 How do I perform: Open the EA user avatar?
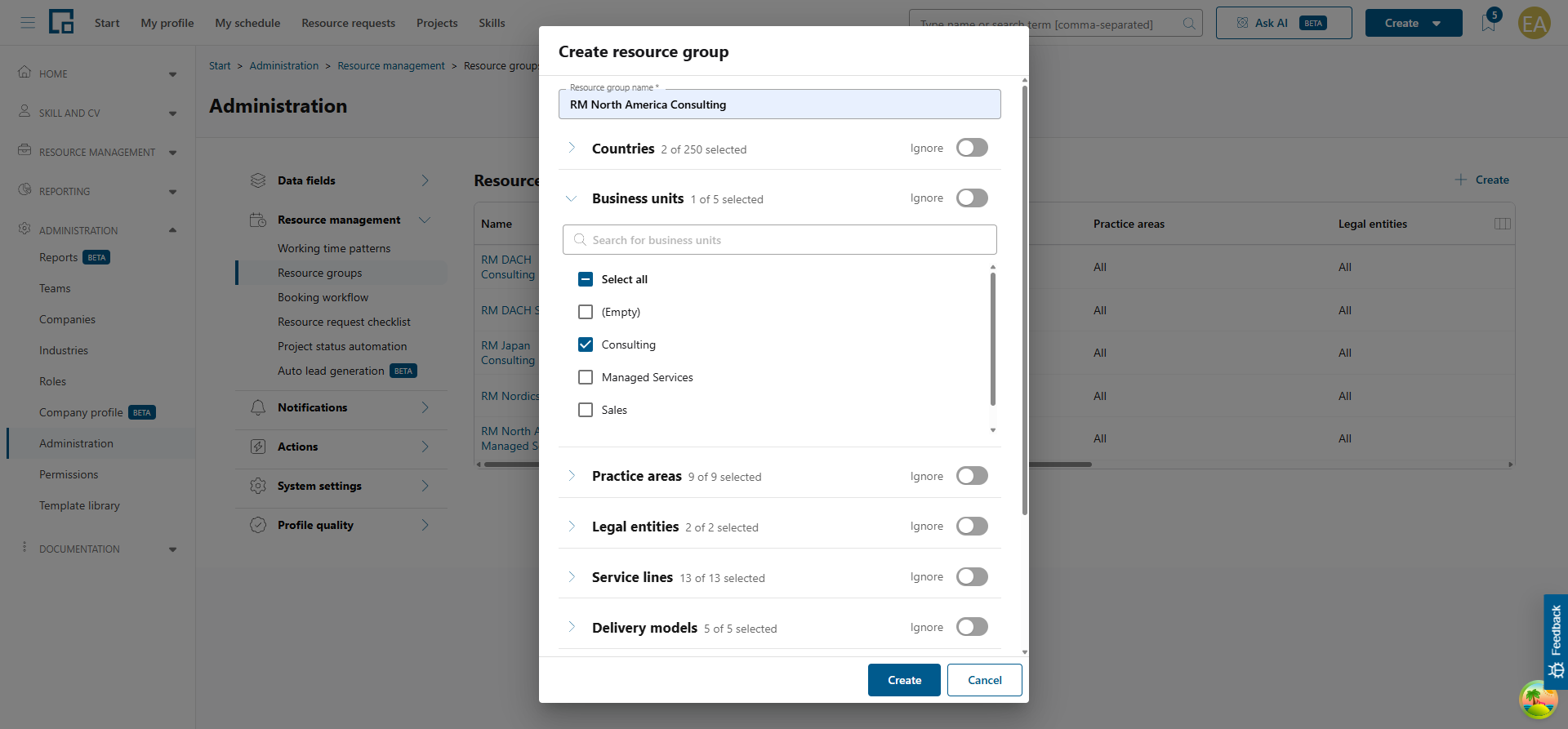click(x=1534, y=23)
